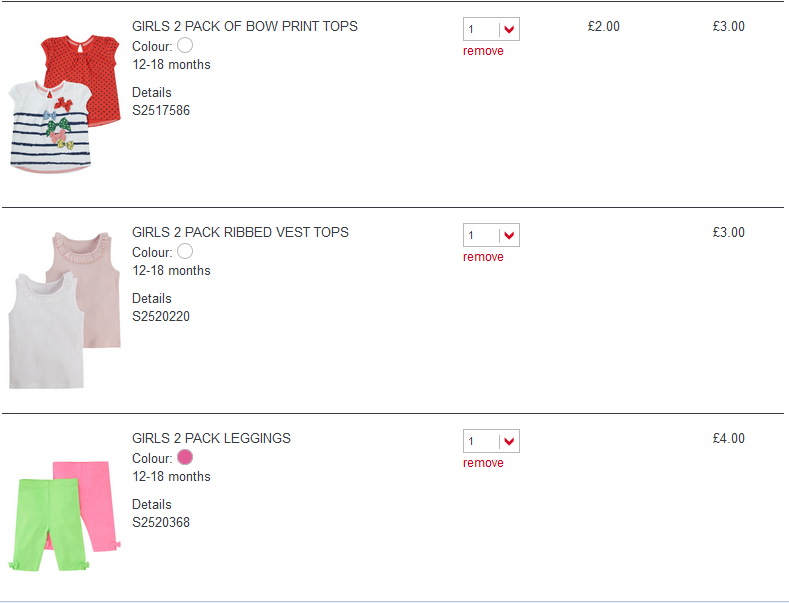Screen dimensions: 789x603
Task: Click the Girls 2 Pack Ribbed Vest Tops title
Action: [x=240, y=232]
